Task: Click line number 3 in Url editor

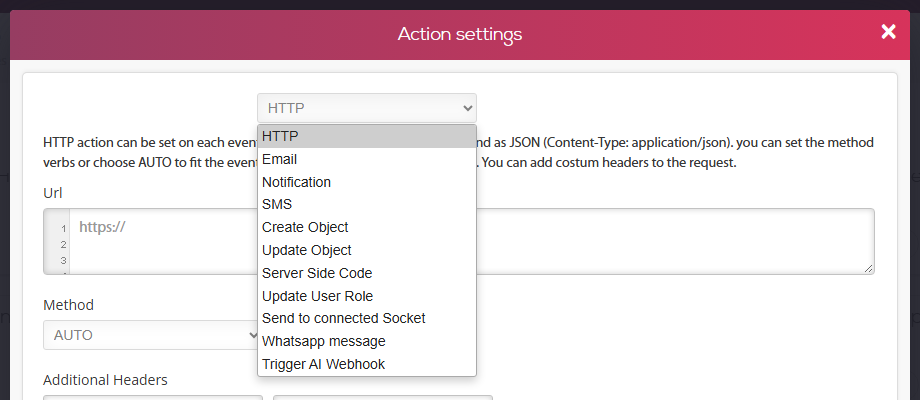Action: [x=63, y=260]
